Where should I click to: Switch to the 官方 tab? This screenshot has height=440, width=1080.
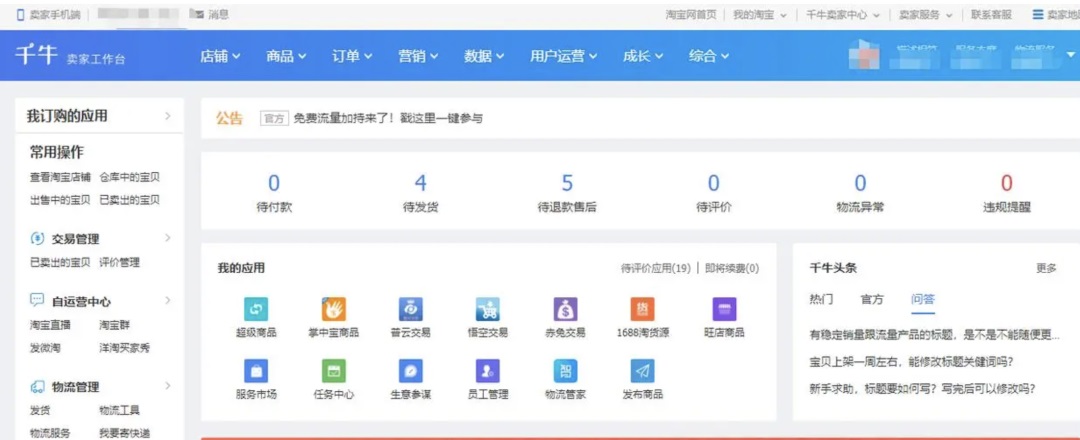click(871, 300)
